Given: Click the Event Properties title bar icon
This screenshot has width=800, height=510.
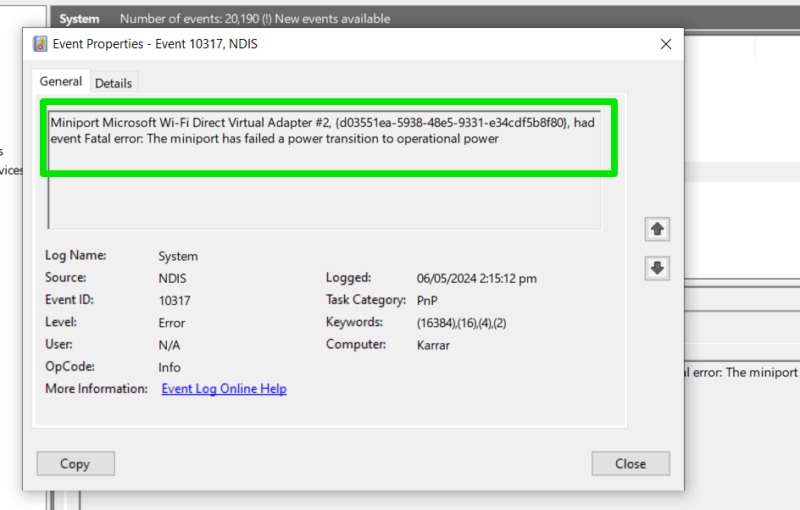Looking at the screenshot, I should pos(40,44).
